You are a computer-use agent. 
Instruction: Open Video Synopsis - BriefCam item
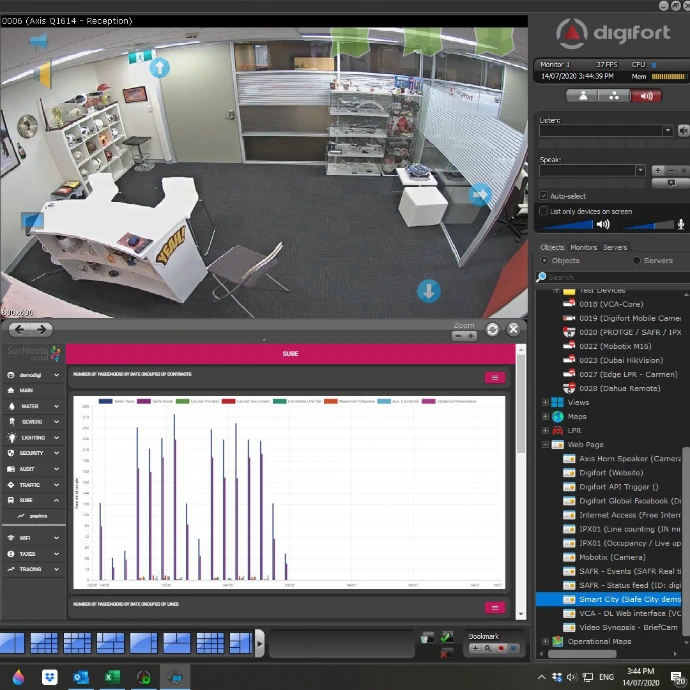628,628
